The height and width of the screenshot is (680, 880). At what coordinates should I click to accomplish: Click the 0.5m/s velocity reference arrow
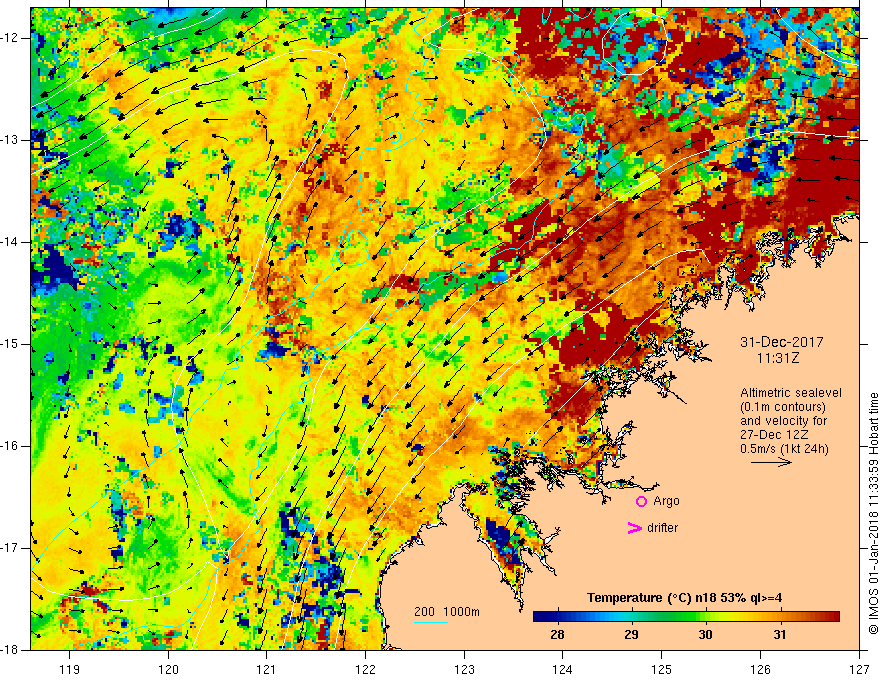point(771,462)
